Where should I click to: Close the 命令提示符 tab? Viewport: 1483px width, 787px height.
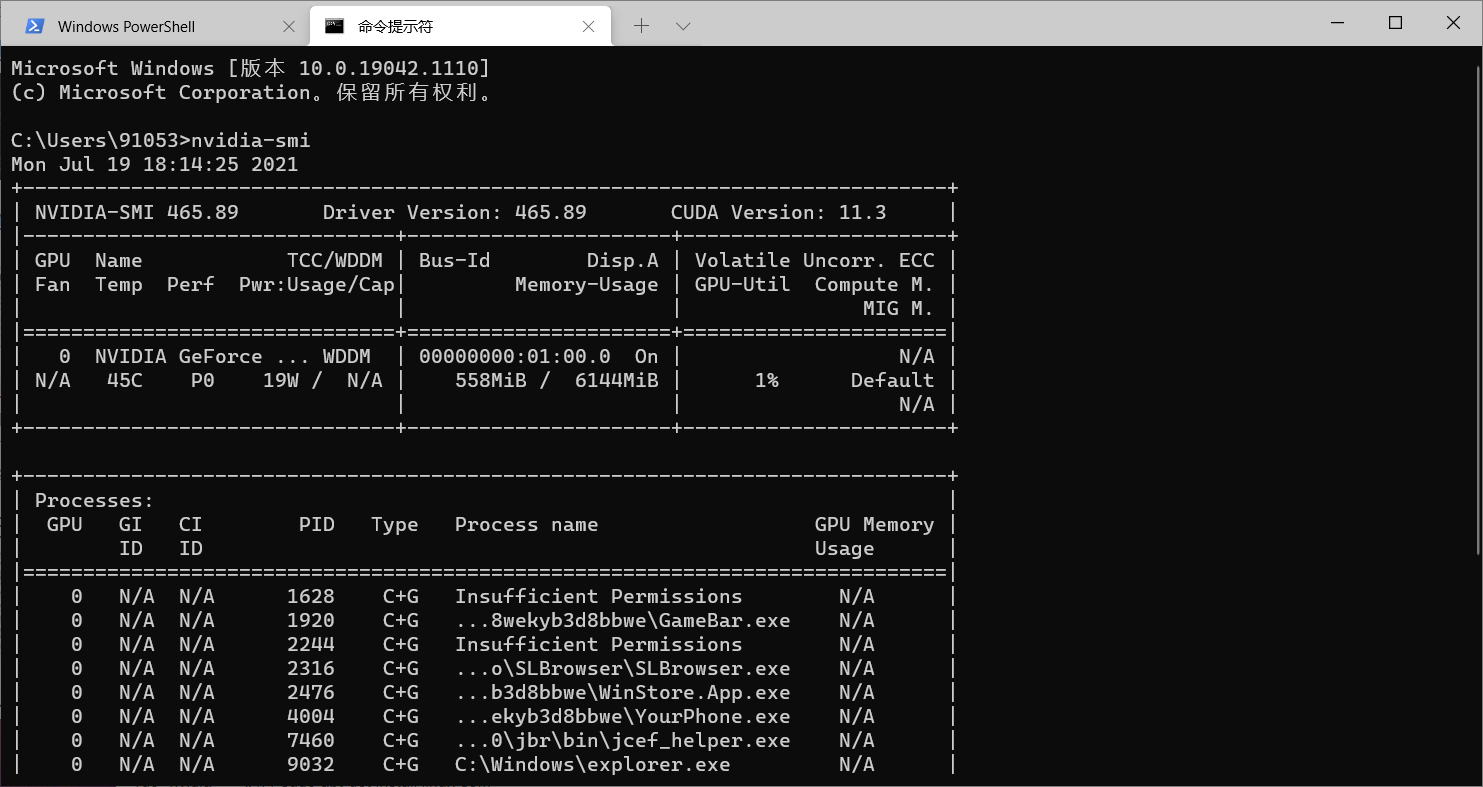pyautogui.click(x=589, y=25)
